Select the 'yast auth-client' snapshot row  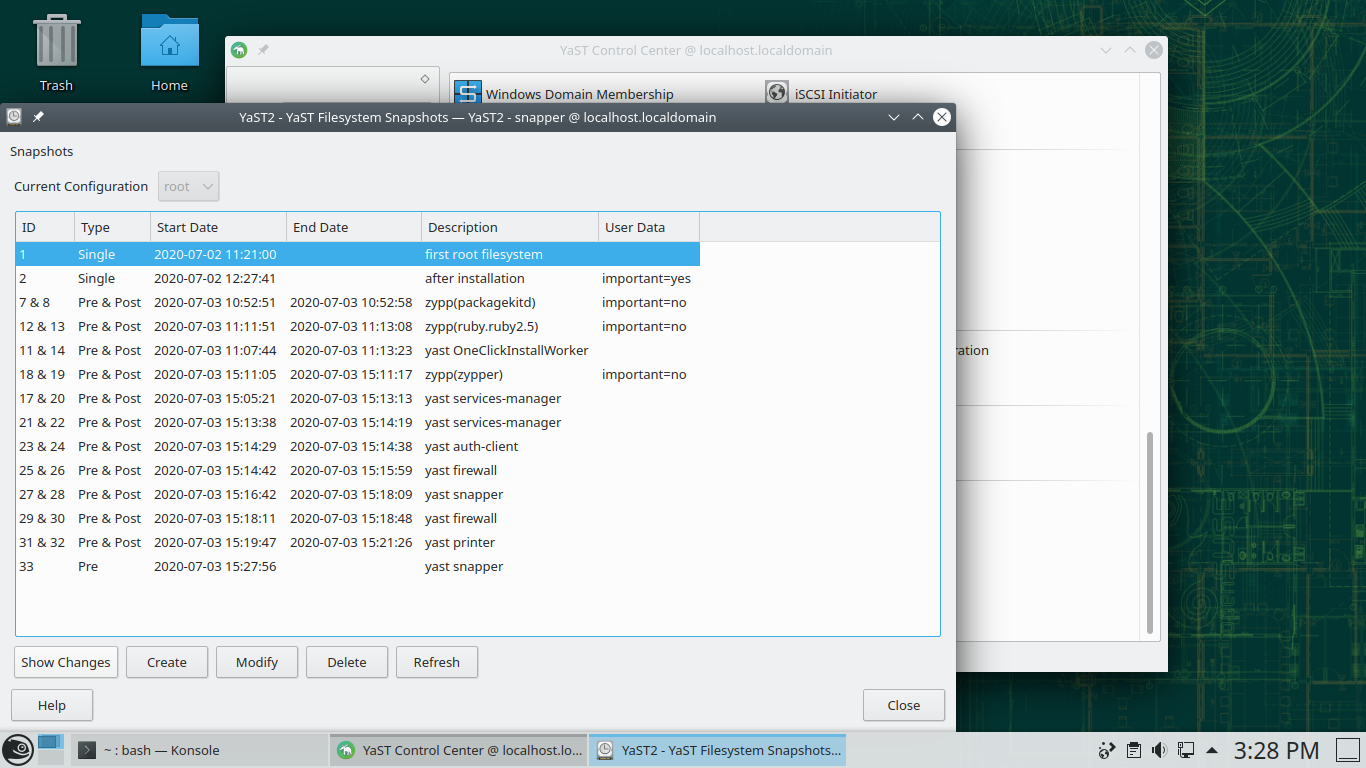click(357, 446)
